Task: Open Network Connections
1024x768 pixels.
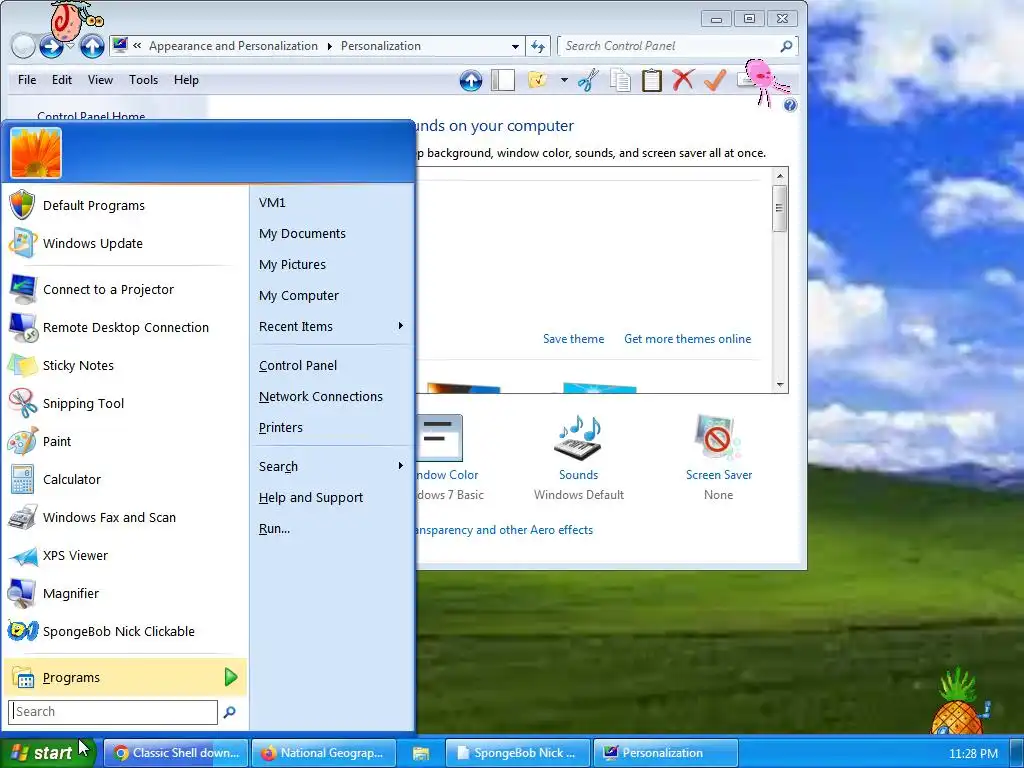Action: [x=332, y=396]
